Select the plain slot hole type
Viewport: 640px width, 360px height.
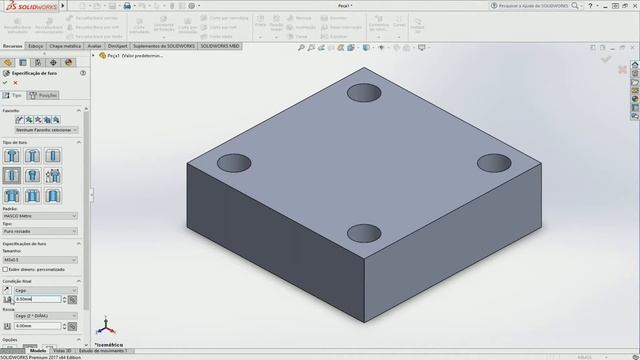click(53, 196)
